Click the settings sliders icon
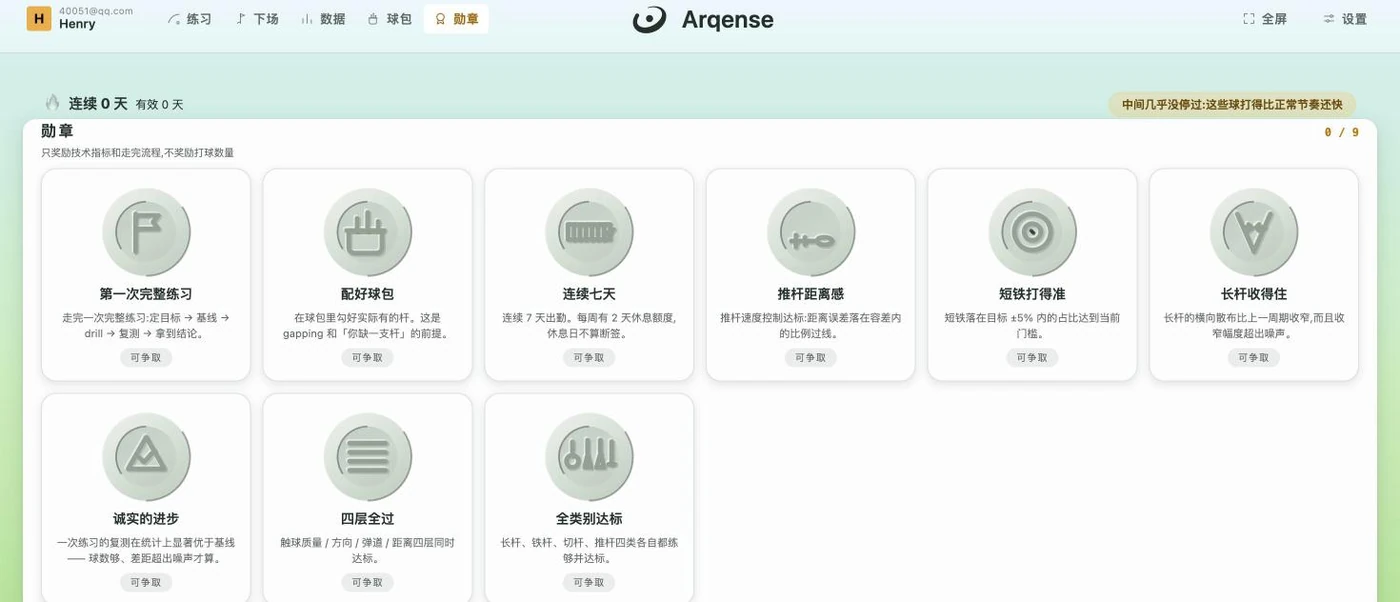This screenshot has width=1400, height=602. pyautogui.click(x=1329, y=19)
